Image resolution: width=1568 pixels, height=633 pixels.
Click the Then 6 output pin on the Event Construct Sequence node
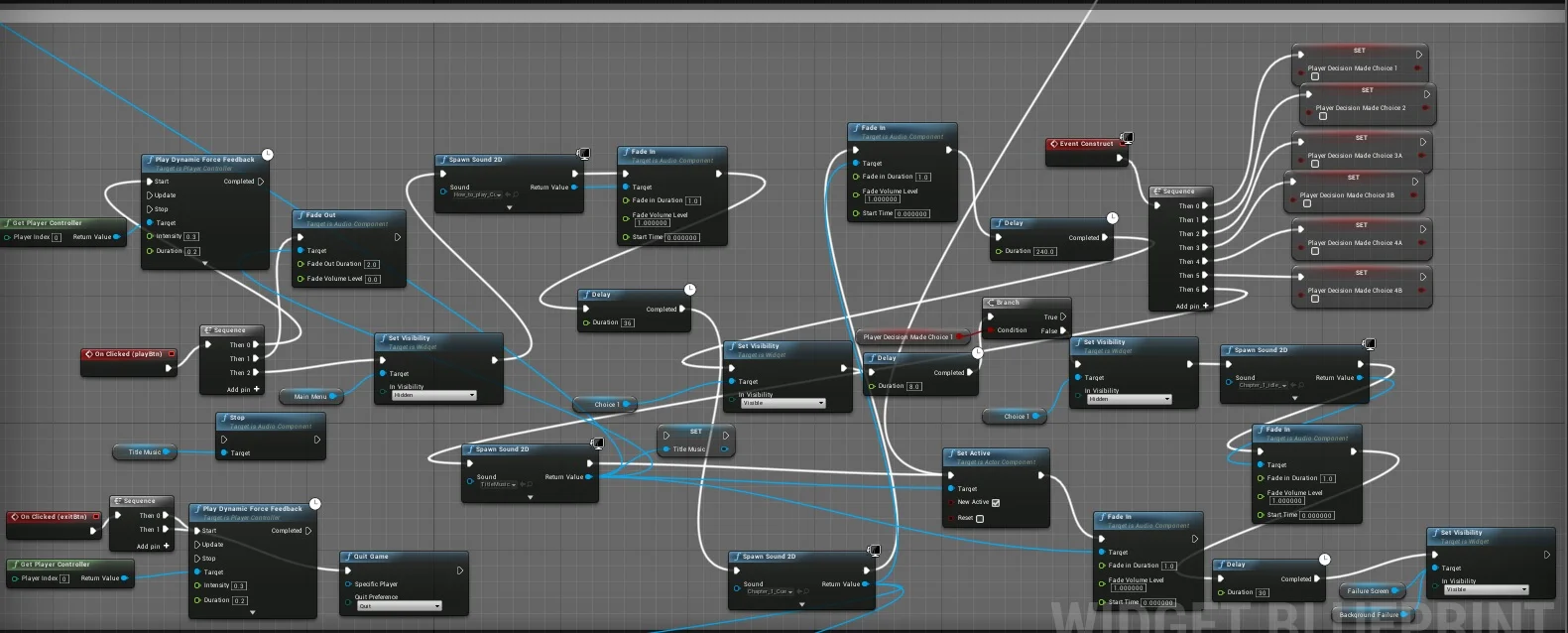1205,289
